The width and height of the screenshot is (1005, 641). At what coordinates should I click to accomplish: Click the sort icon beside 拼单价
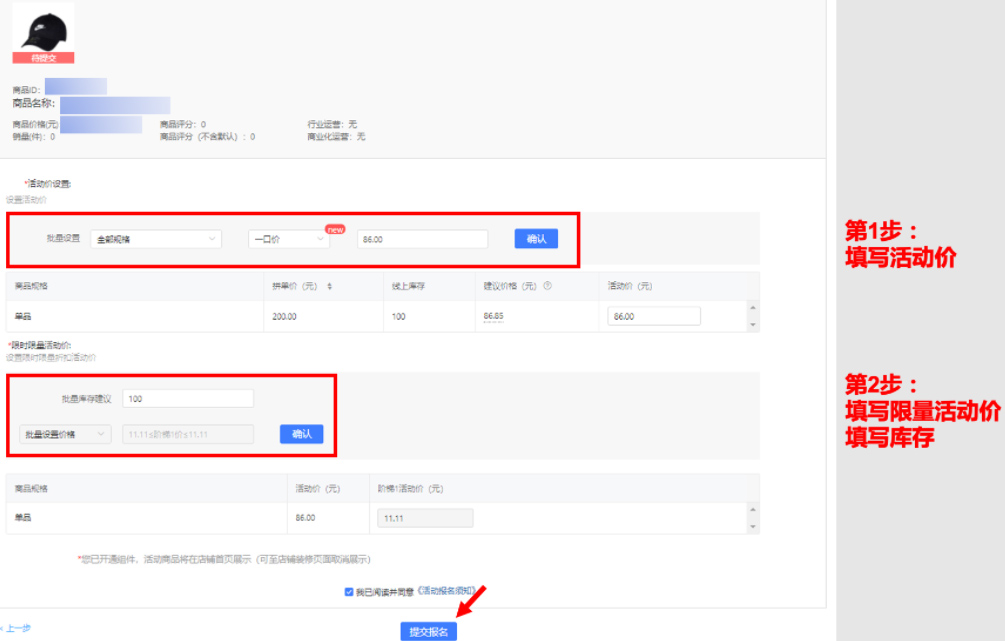tap(330, 286)
